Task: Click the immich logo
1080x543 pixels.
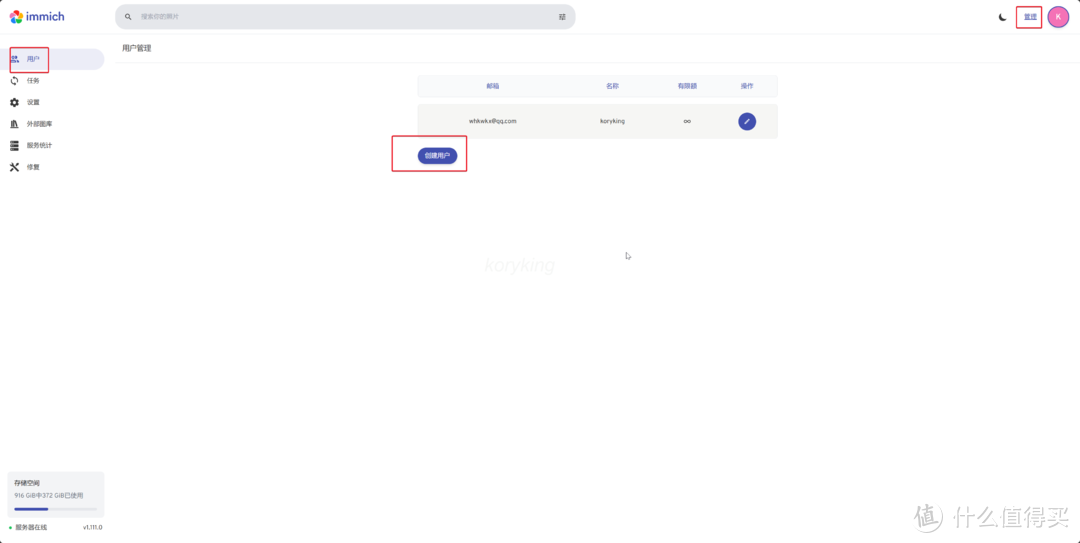Action: tap(37, 17)
